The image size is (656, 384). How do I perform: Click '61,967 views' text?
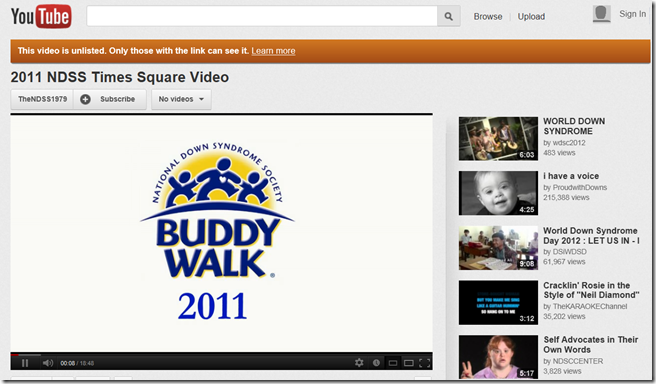point(564,261)
